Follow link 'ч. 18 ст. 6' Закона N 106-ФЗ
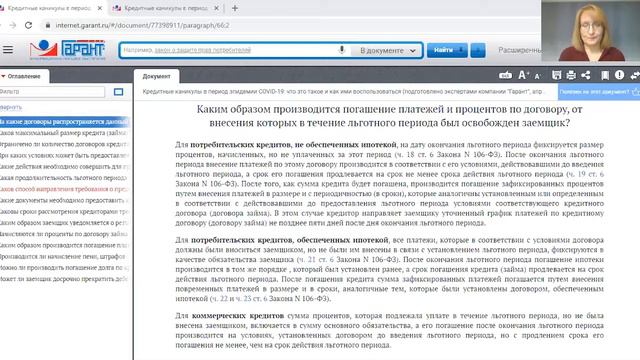The height and width of the screenshot is (360, 640). (416, 155)
